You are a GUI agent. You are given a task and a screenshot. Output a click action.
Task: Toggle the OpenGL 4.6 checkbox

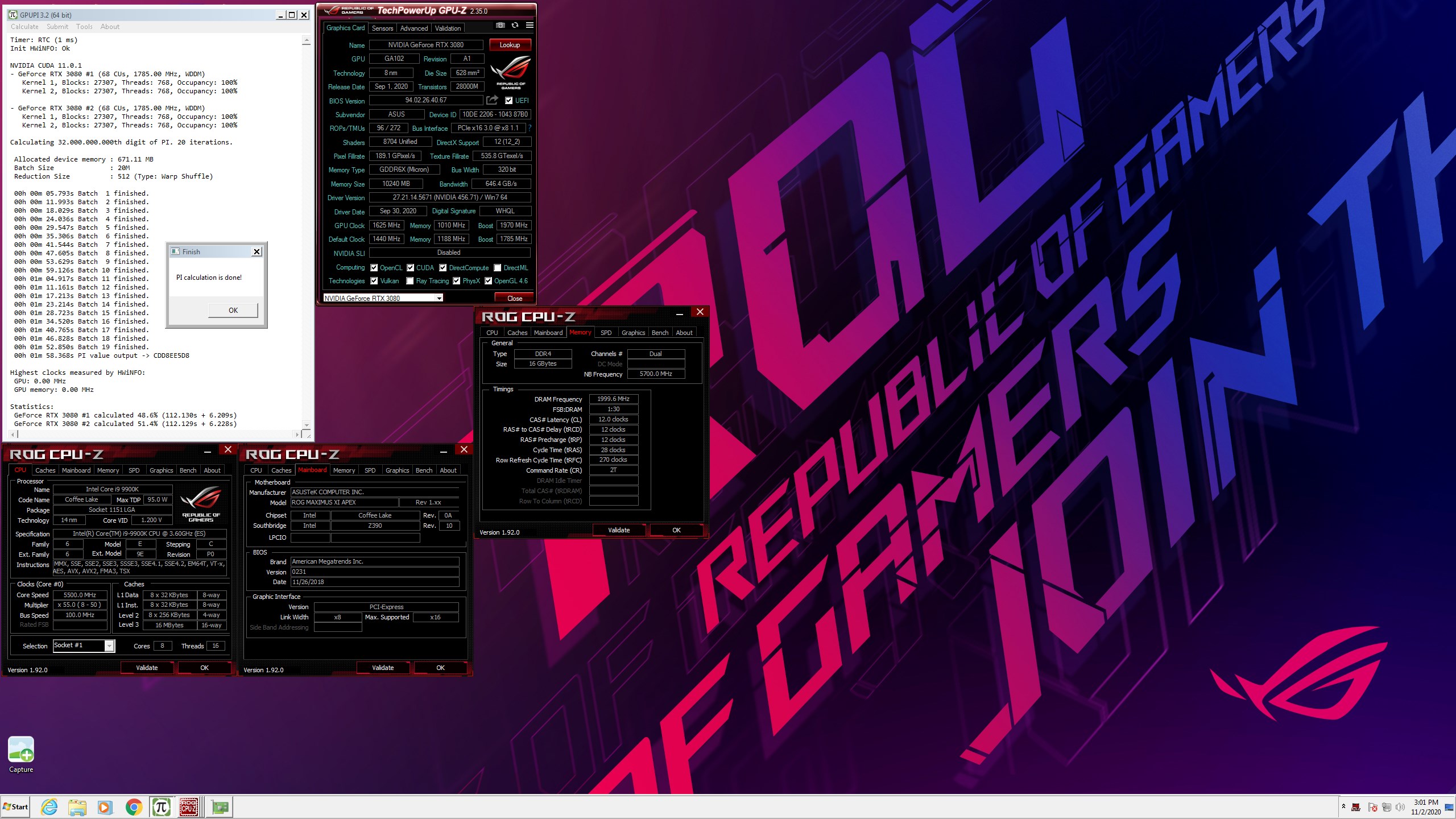point(488,281)
